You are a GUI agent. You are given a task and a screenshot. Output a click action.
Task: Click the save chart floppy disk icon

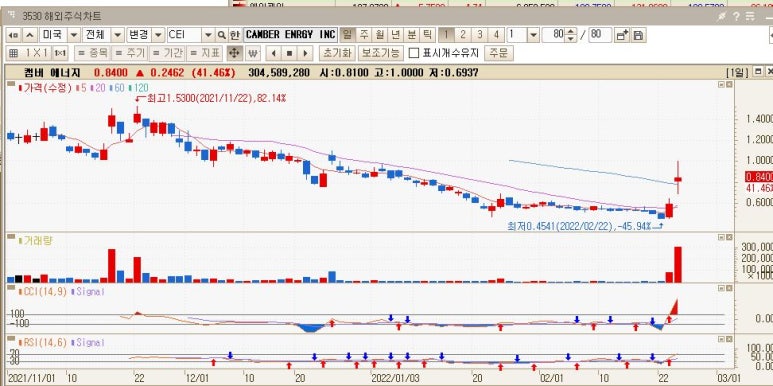(x=638, y=35)
